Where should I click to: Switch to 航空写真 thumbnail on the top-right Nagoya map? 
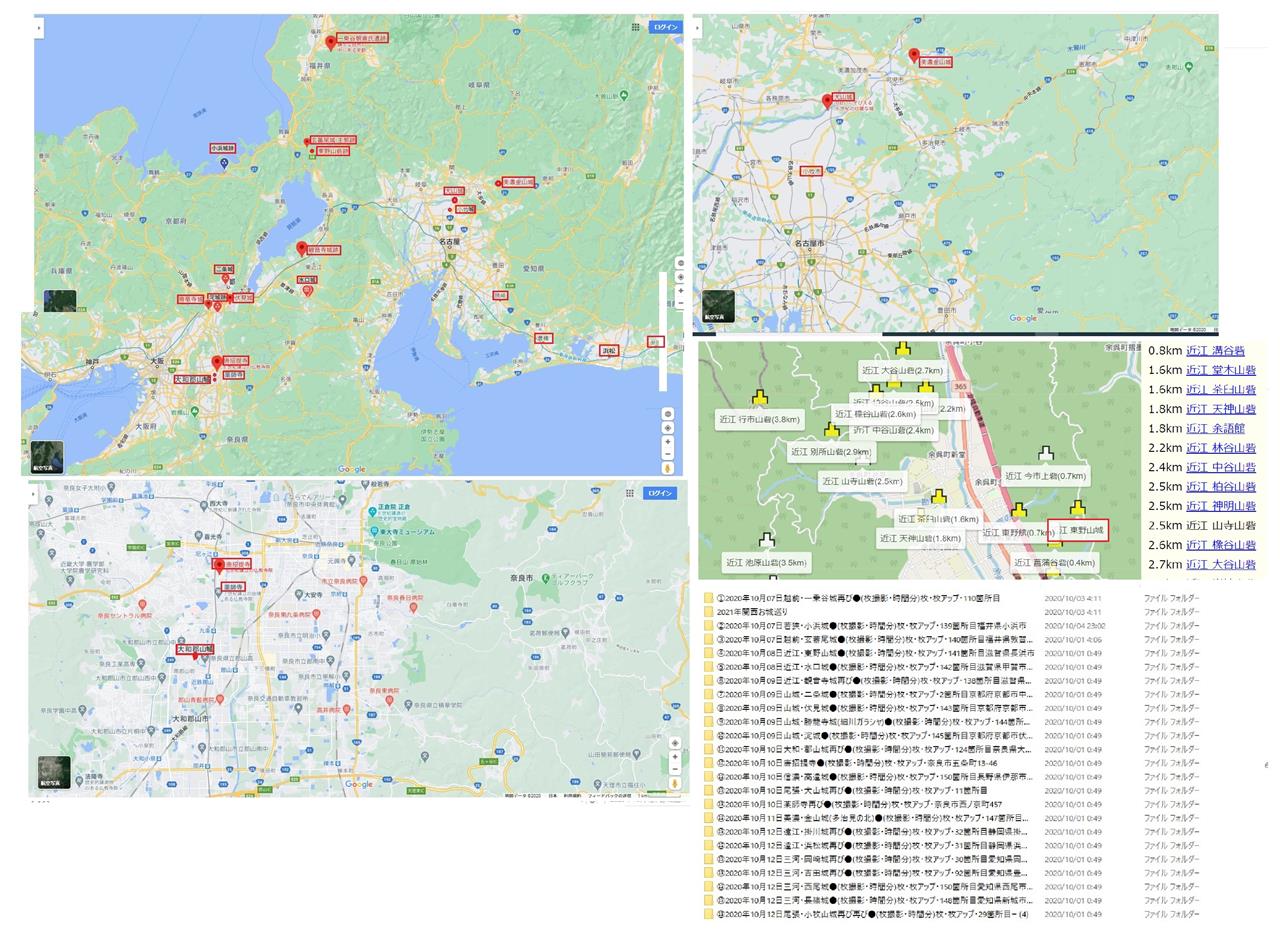(718, 306)
